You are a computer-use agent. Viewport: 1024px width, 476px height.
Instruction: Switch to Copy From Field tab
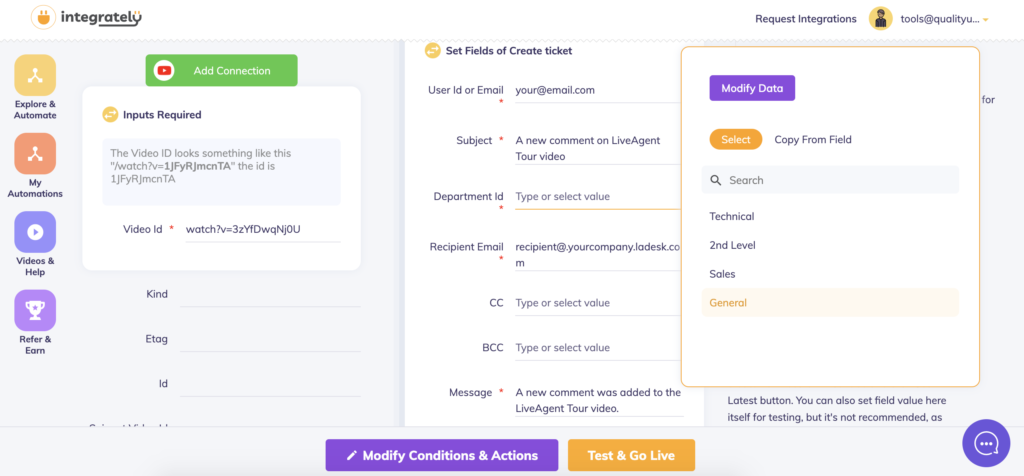pos(813,140)
